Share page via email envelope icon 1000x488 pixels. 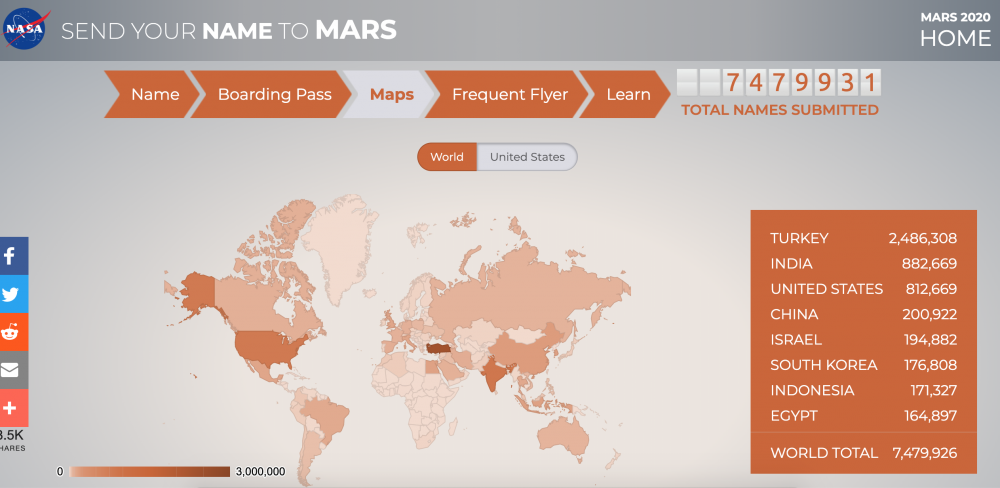[12, 370]
